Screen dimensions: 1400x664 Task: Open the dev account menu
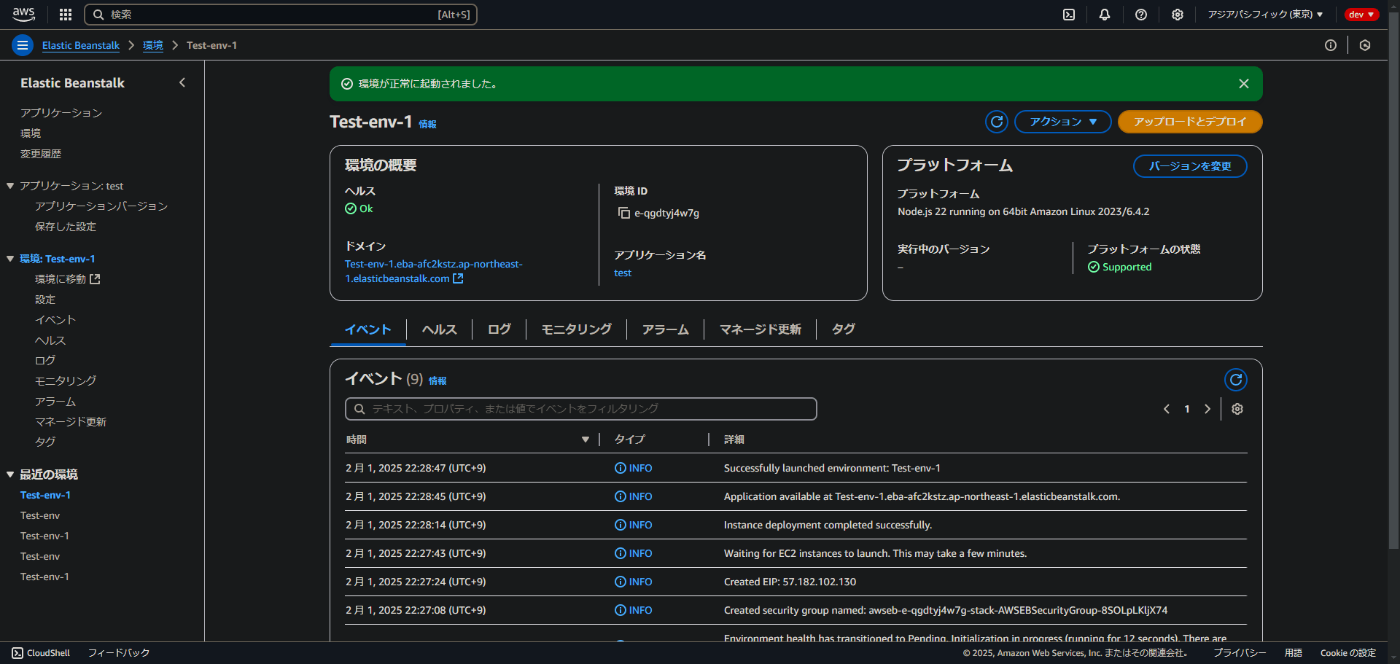pos(1362,15)
